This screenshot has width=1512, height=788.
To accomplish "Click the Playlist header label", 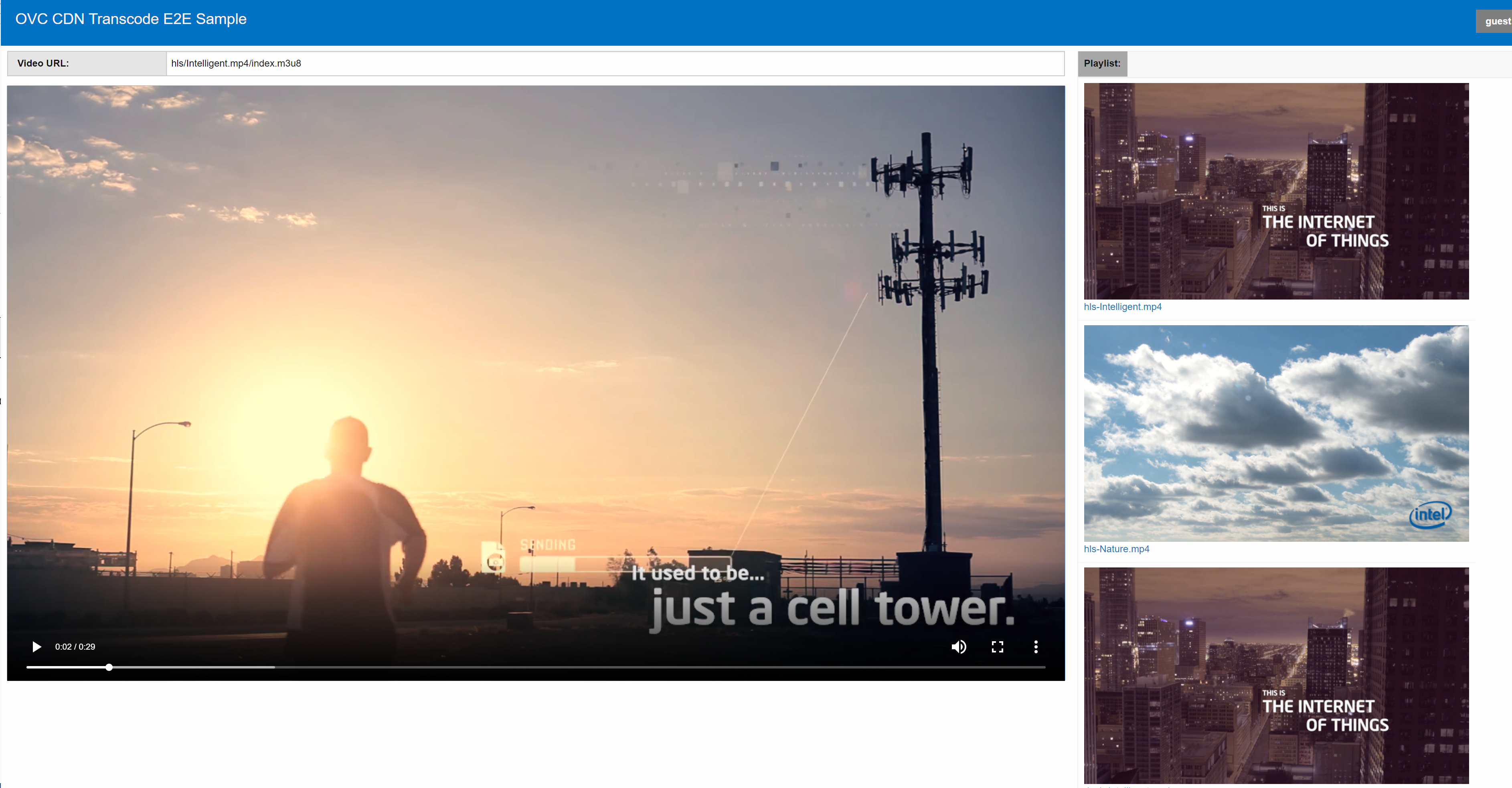I will [1102, 63].
